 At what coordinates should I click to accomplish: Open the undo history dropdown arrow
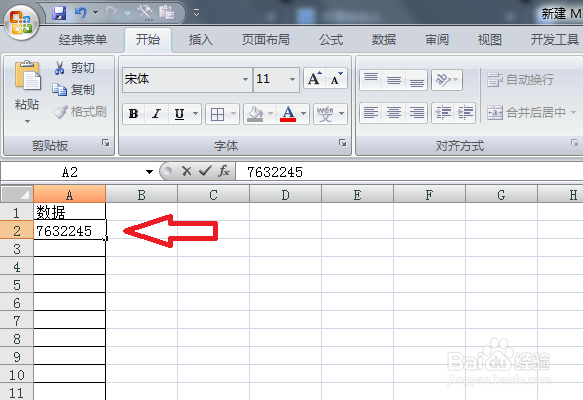tap(96, 13)
